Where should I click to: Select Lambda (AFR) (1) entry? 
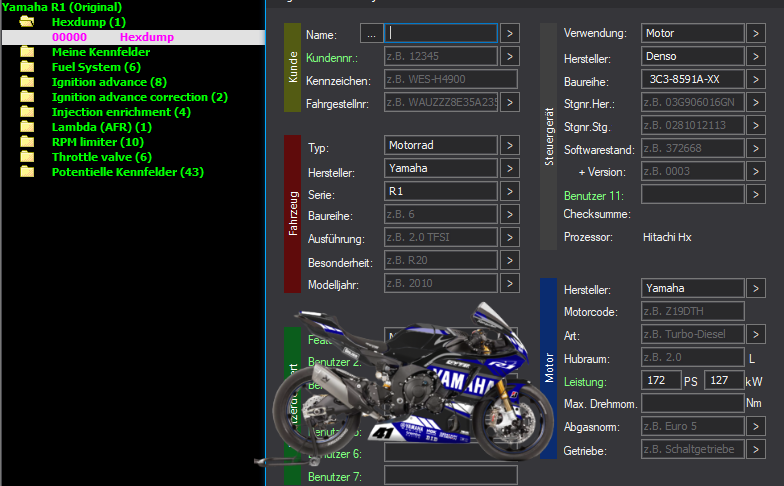tap(102, 127)
